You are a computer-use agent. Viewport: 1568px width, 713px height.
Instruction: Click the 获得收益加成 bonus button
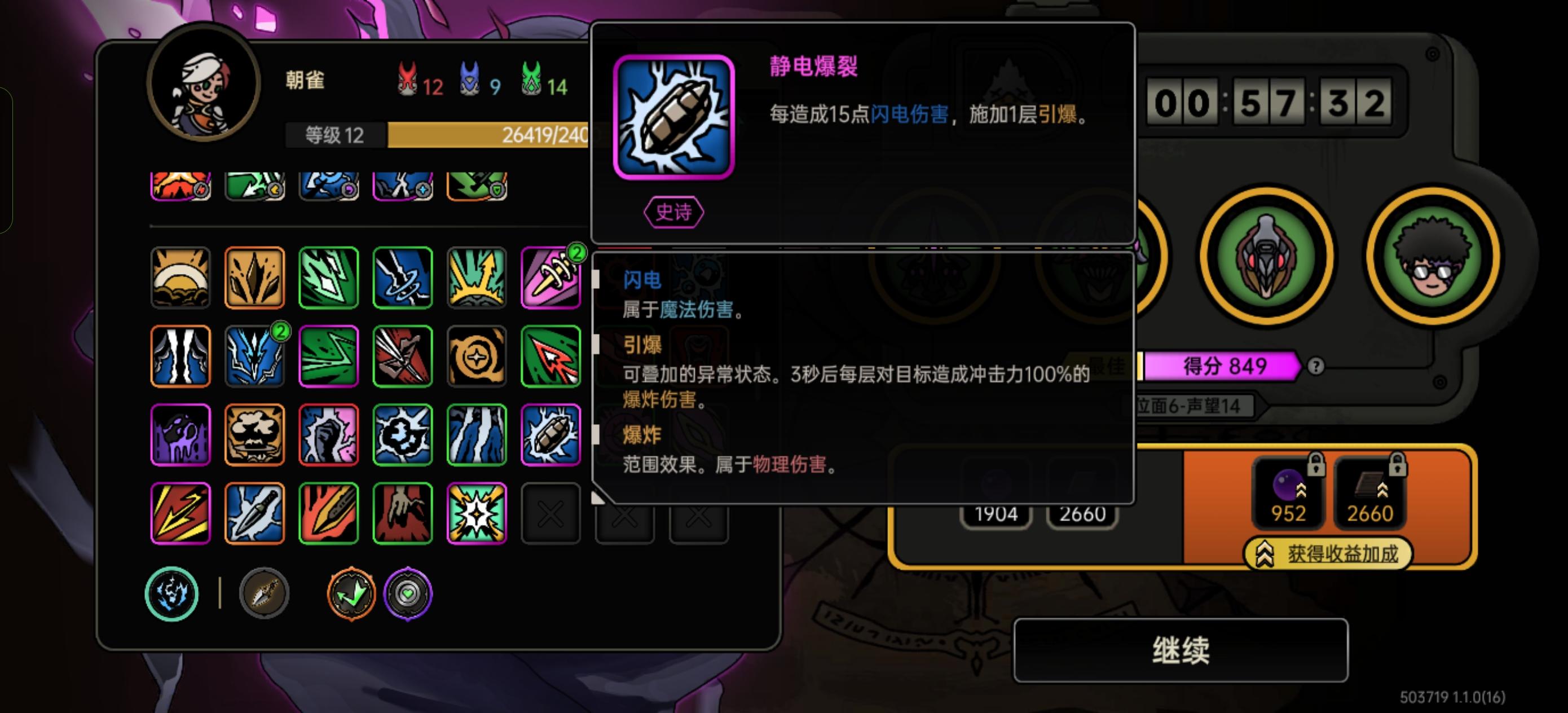(x=1328, y=553)
